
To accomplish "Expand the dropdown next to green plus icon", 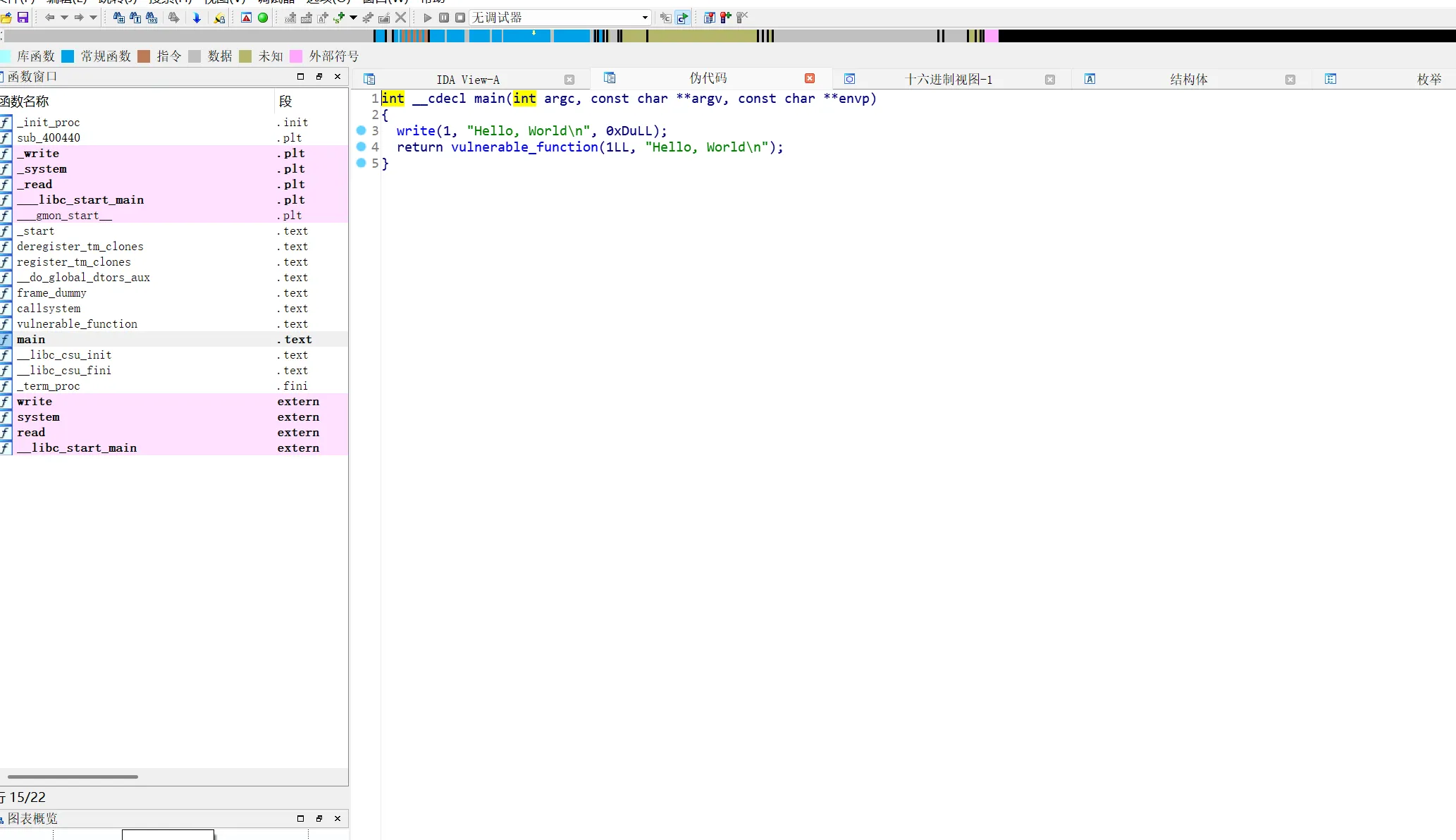I will [x=353, y=18].
